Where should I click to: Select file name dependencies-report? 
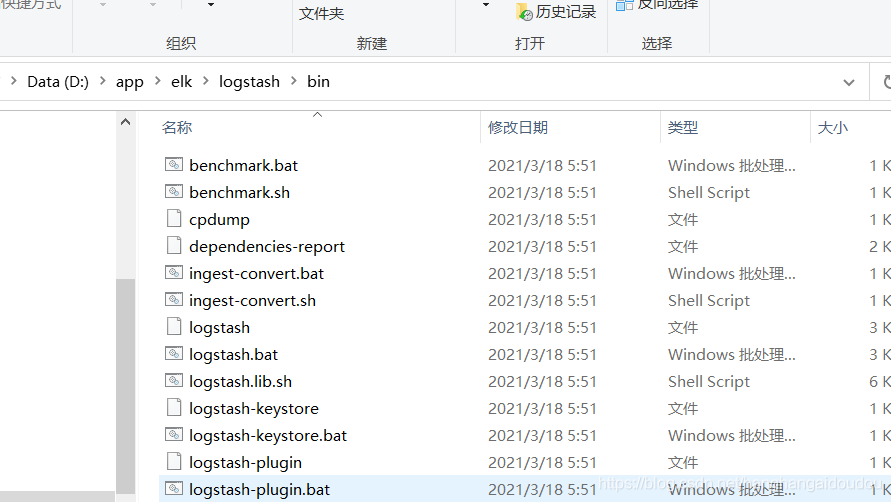click(x=267, y=247)
